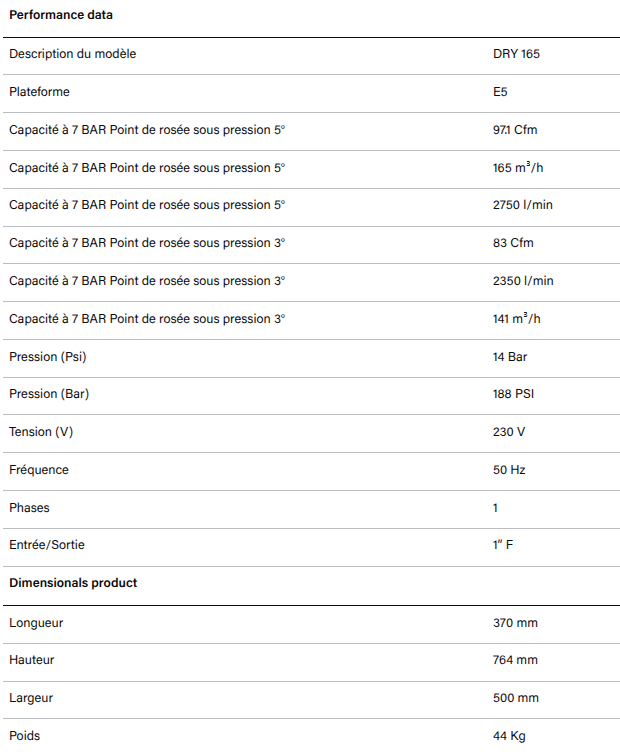620x755 pixels.
Task: Click the "141 m³/h" capacity value
Action: (x=516, y=318)
